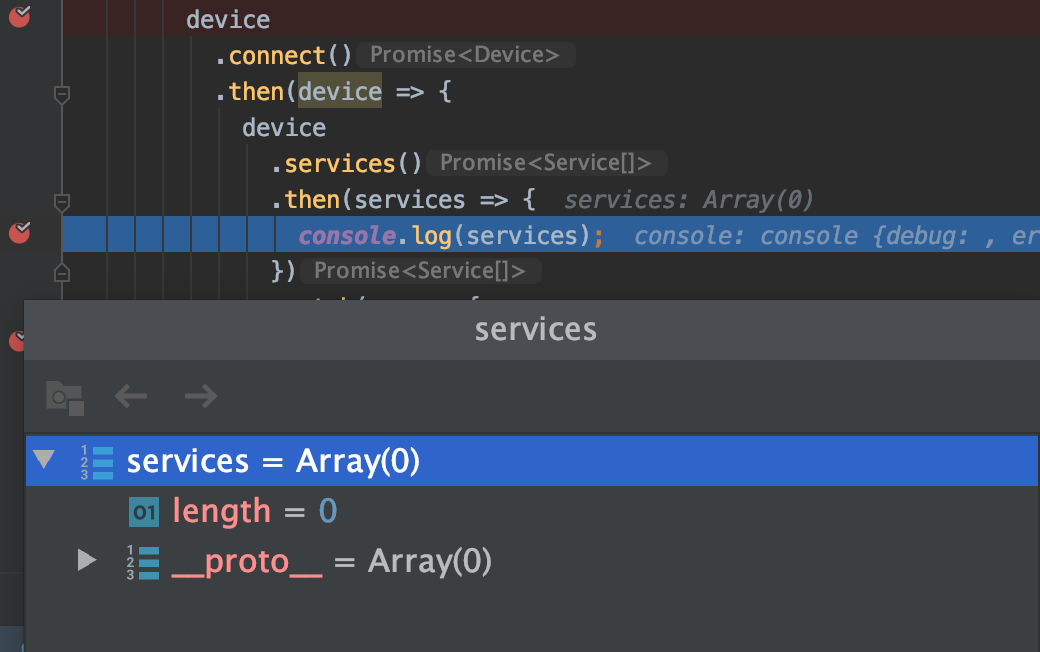The width and height of the screenshot is (1040, 652).
Task: Collapse the services = Array(0) node
Action: (x=44, y=459)
